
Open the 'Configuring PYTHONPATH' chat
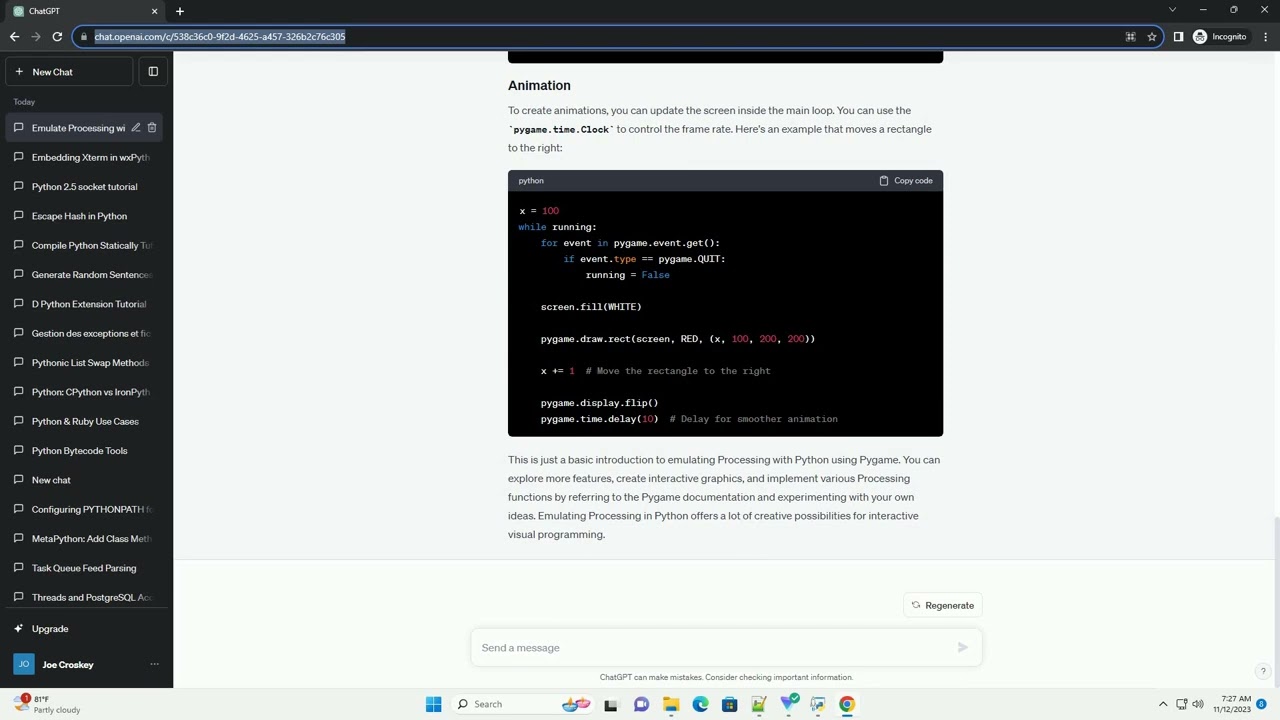86,509
